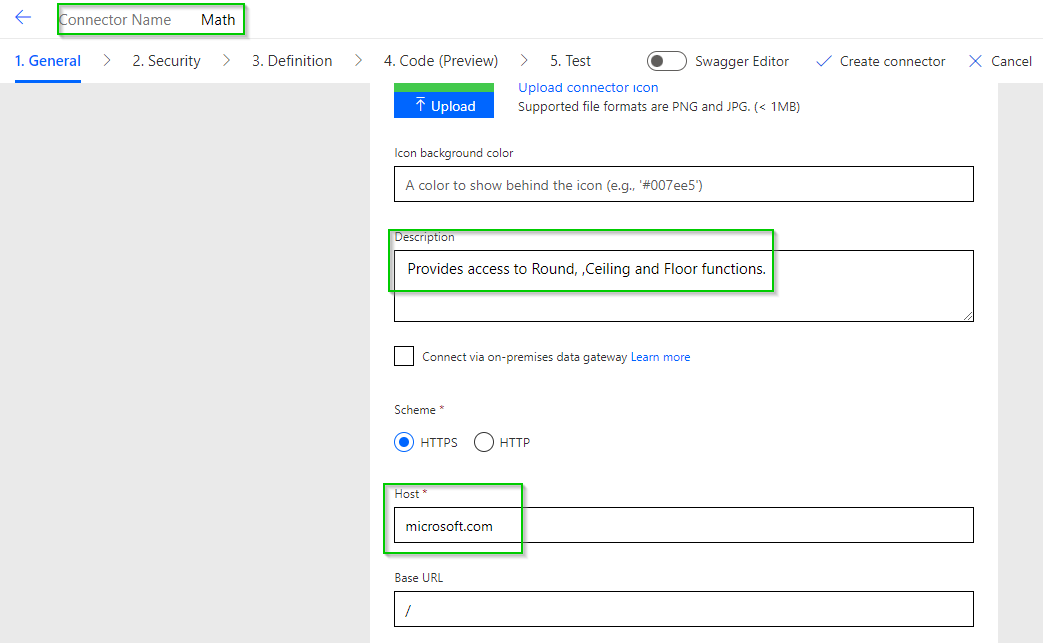The width and height of the screenshot is (1043, 643).
Task: Click the Base URL input field
Action: [683, 609]
